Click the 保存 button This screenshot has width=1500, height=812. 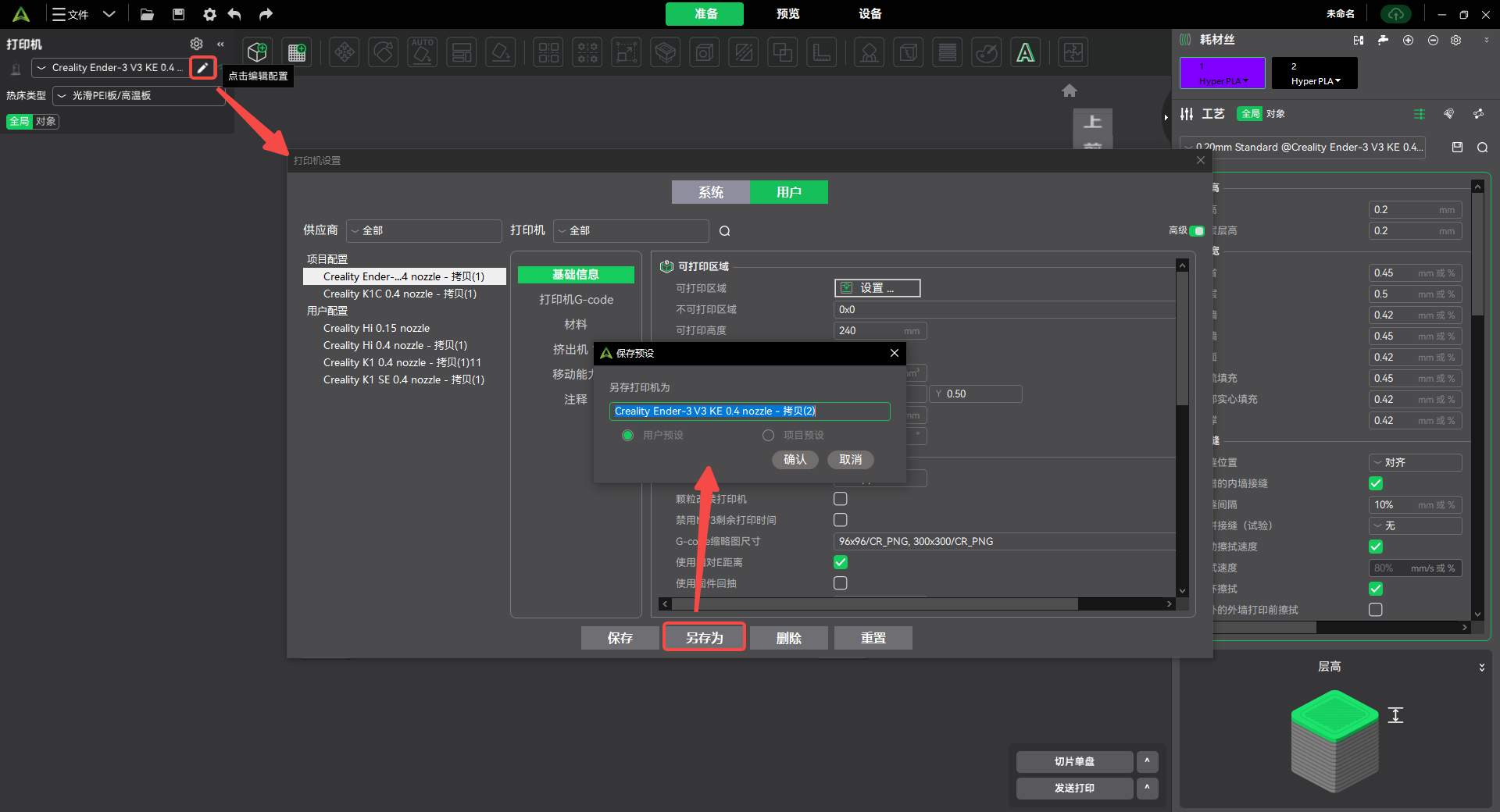(x=620, y=638)
